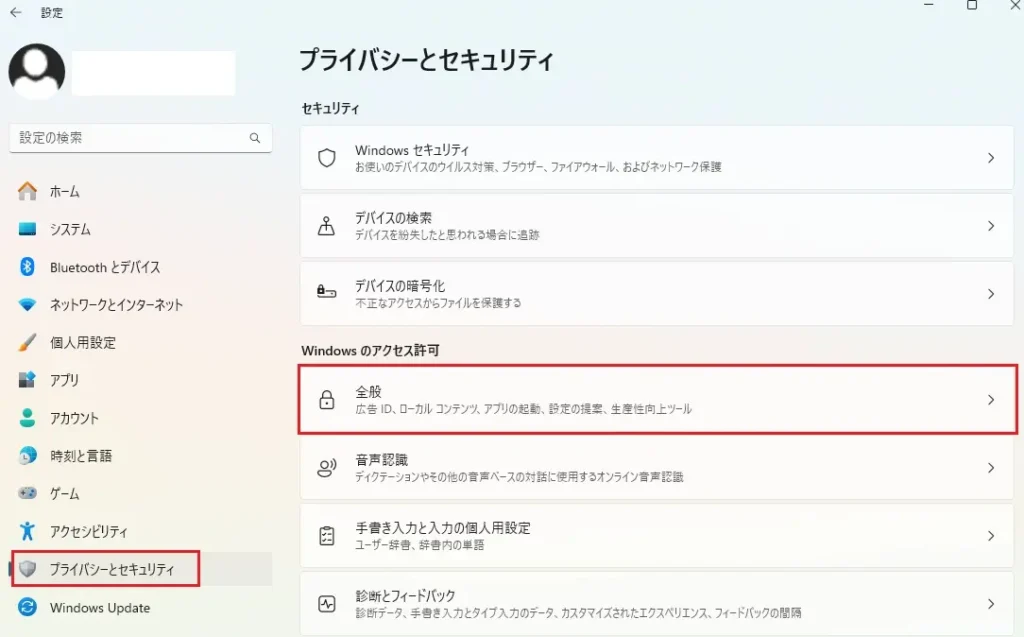Minimize the 設定 window
The height and width of the screenshot is (637, 1024).
pos(929,5)
